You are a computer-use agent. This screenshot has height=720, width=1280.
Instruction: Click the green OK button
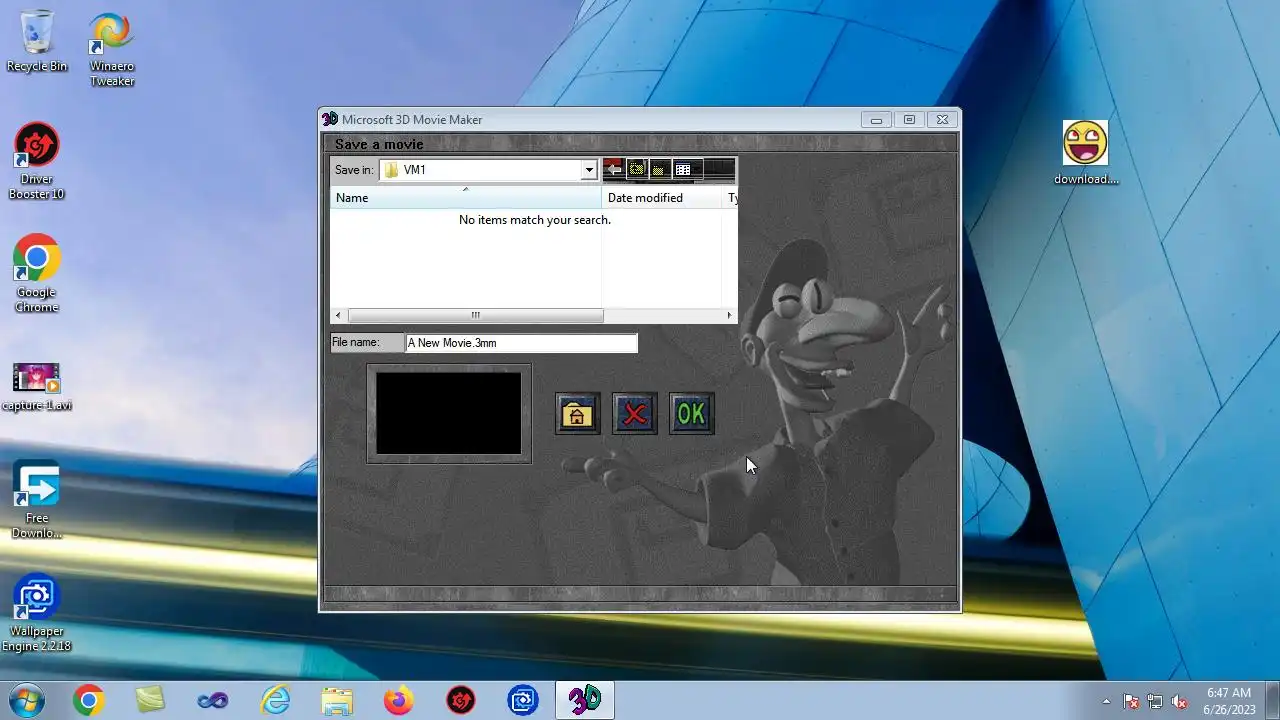691,413
